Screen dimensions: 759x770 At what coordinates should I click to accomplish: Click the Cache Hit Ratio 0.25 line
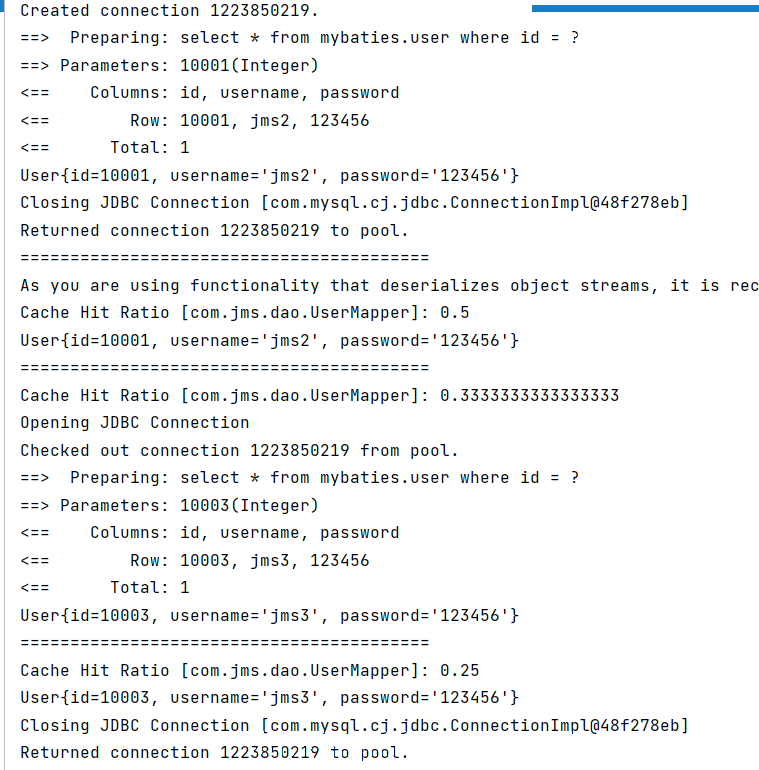[250, 670]
